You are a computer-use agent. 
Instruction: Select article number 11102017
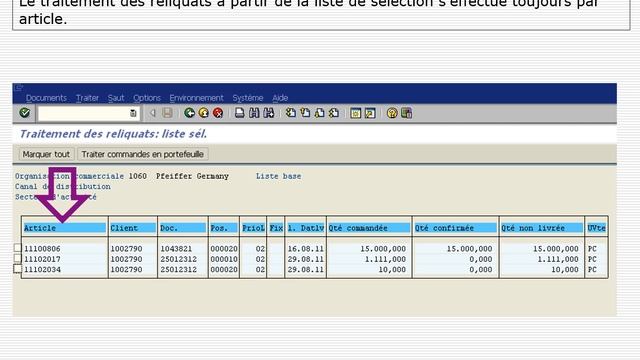coord(42,259)
